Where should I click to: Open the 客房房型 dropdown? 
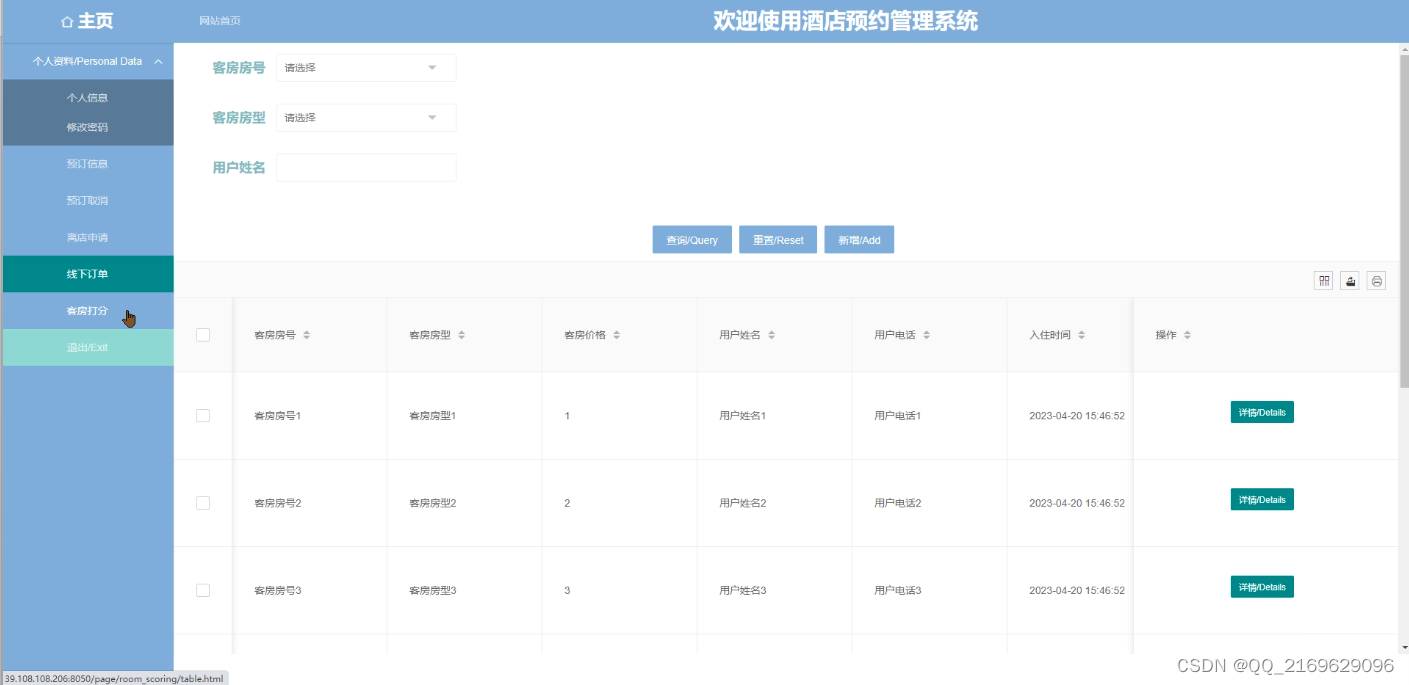coord(366,118)
